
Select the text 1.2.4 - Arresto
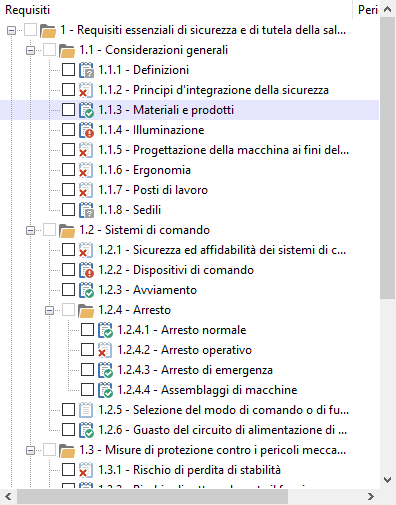click(x=134, y=310)
